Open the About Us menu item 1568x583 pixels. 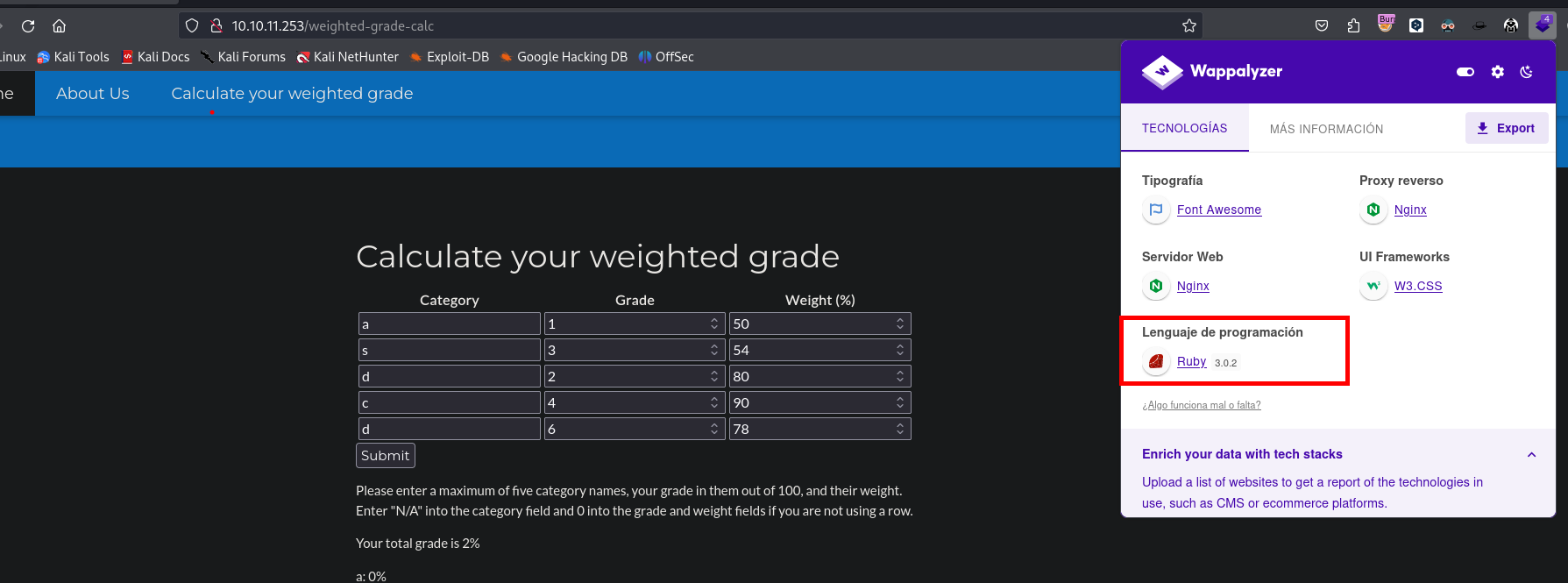pos(93,94)
